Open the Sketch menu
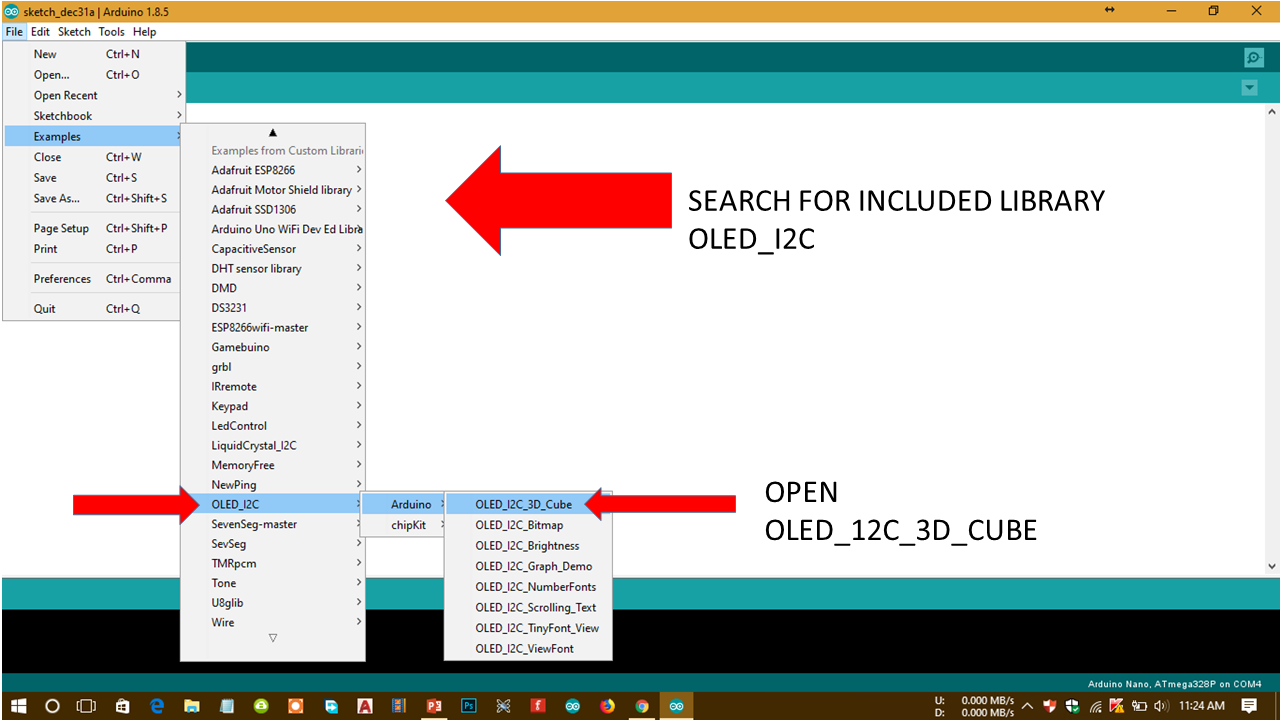1280x720 pixels. coord(74,31)
